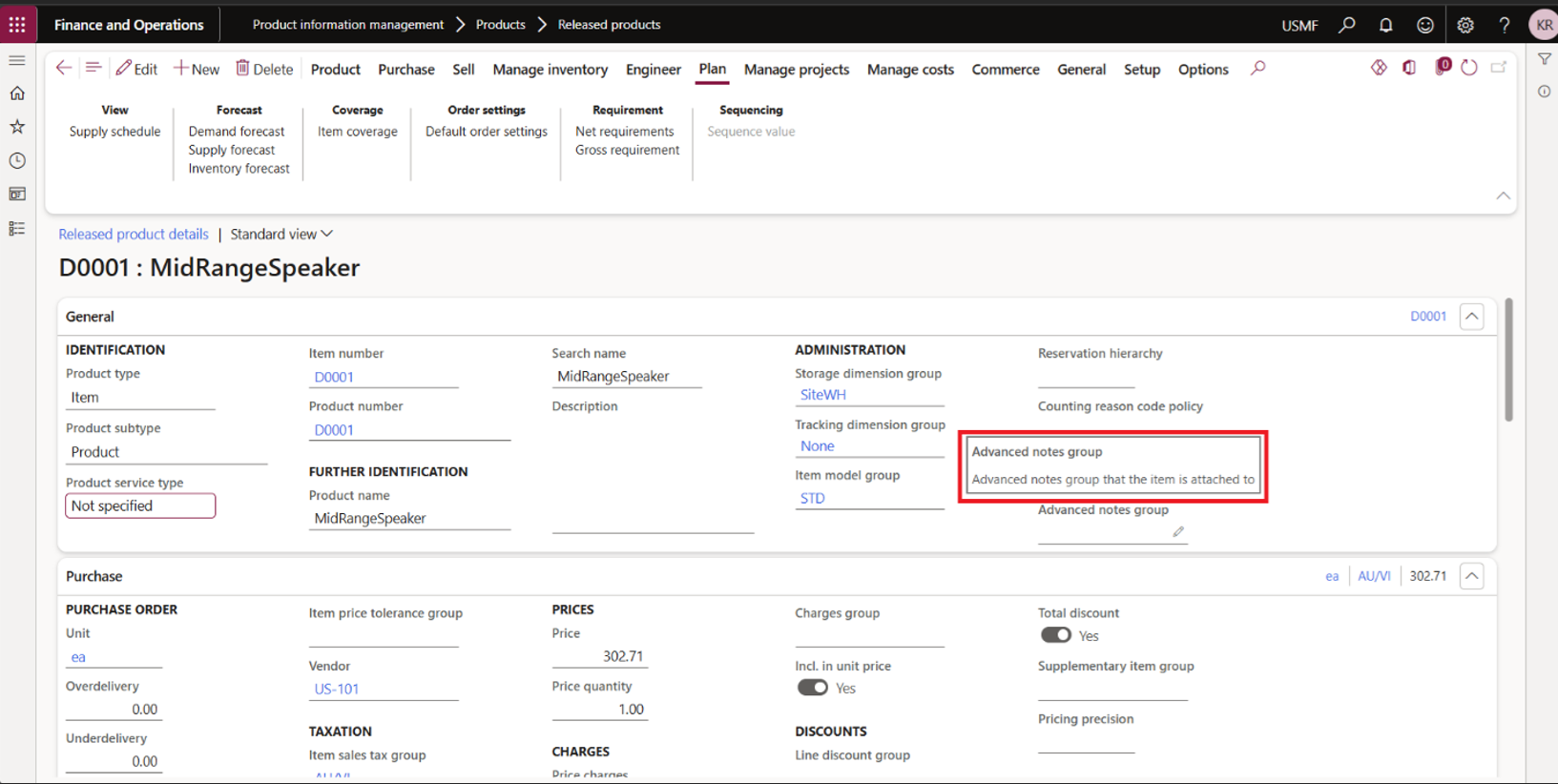Click the feedback smiley icon
Screen dimensions: 1558x784
(x=1425, y=25)
